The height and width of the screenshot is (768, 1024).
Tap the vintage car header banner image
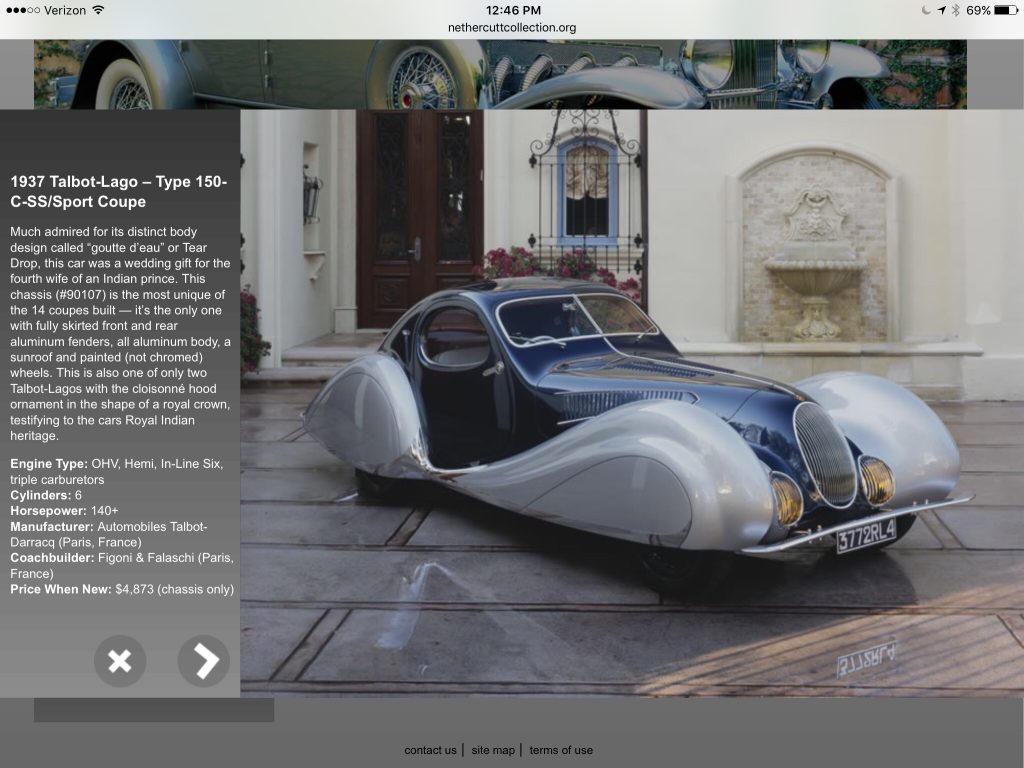tap(500, 74)
